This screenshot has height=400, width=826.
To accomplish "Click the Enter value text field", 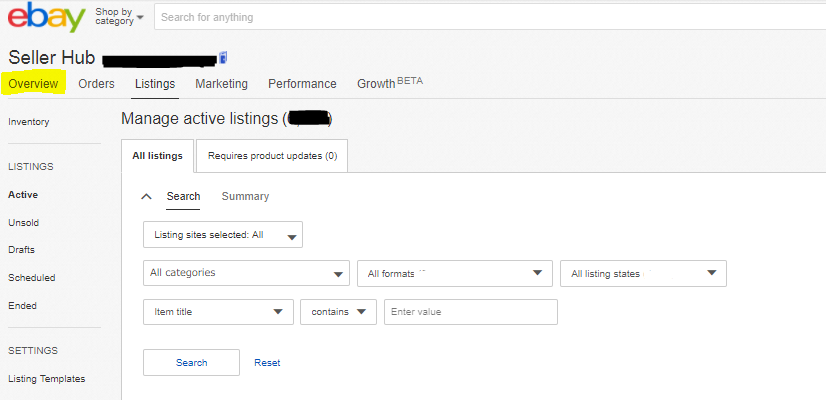I will [470, 312].
